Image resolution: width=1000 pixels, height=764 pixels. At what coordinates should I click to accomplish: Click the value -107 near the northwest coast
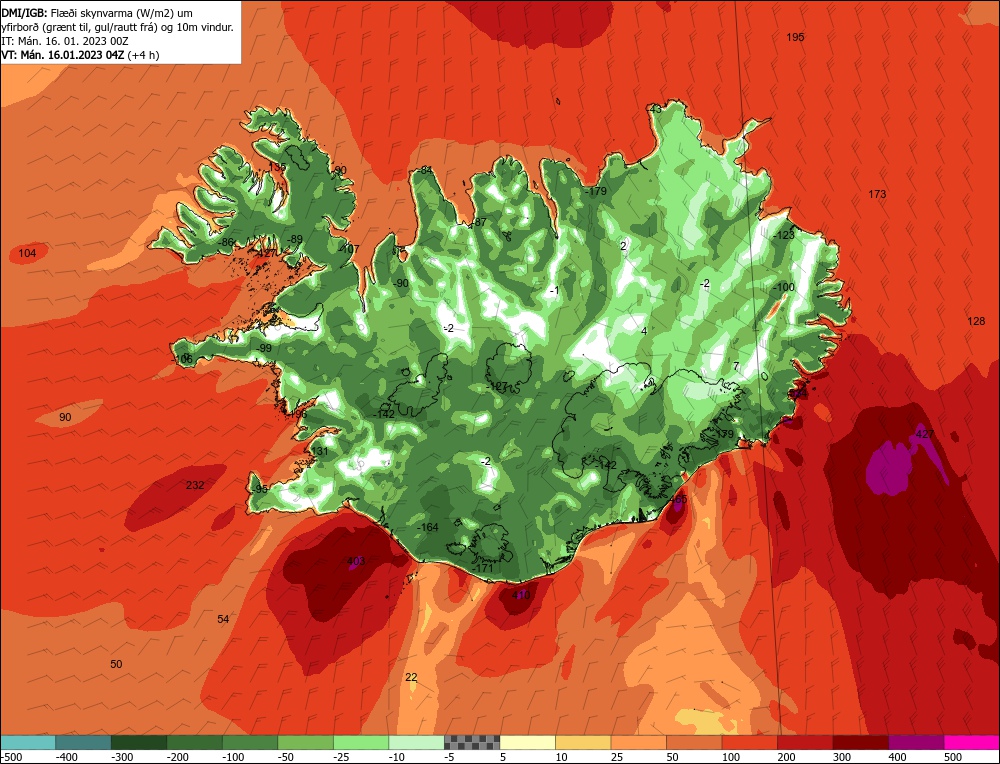[349, 249]
